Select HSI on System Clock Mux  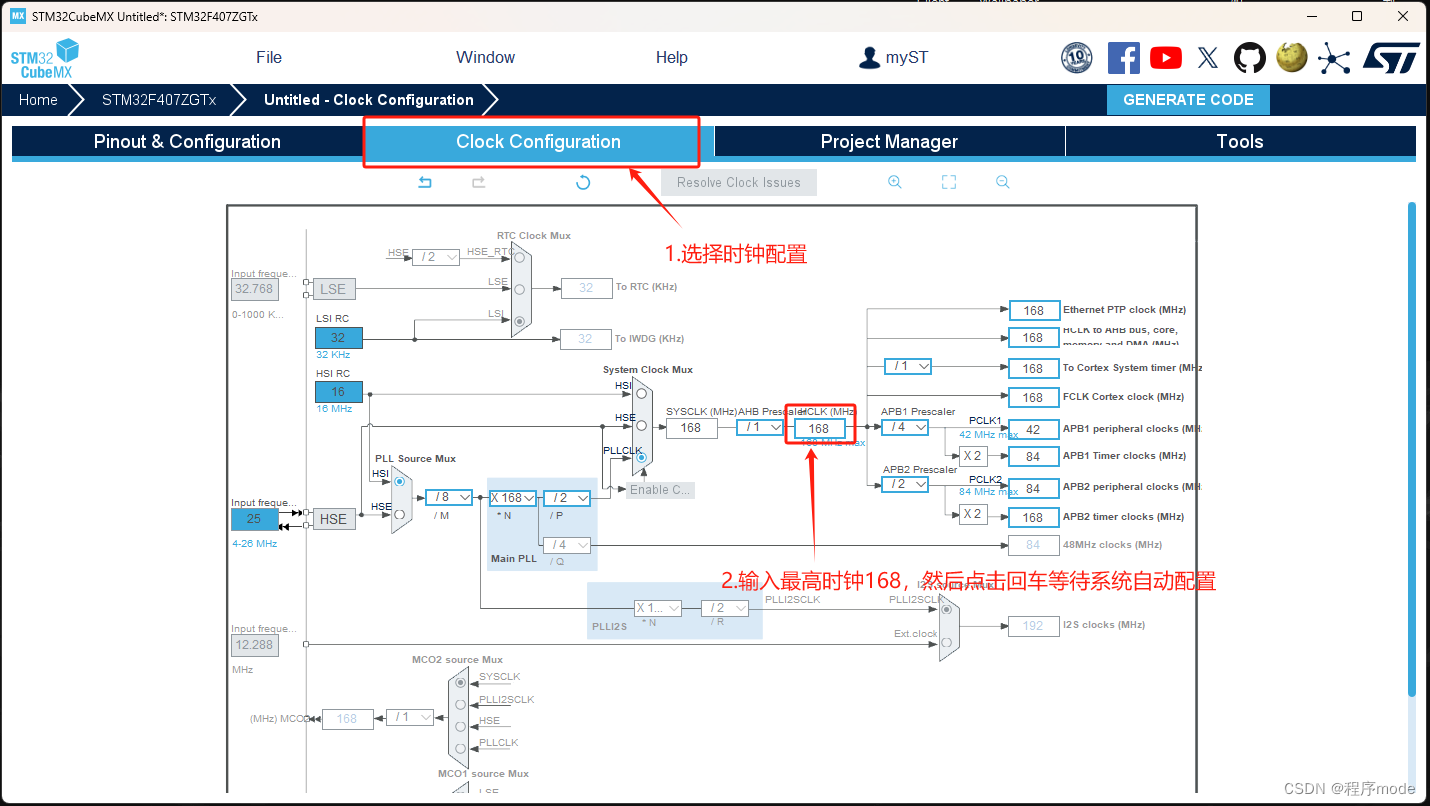(641, 393)
